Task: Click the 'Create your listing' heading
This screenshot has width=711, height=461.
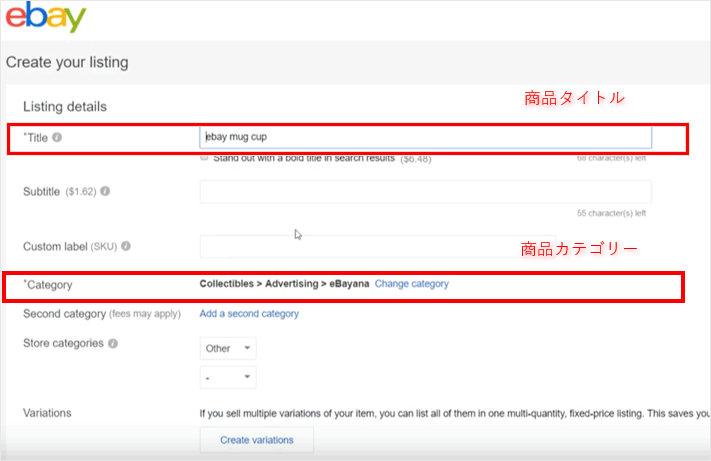Action: tap(67, 62)
